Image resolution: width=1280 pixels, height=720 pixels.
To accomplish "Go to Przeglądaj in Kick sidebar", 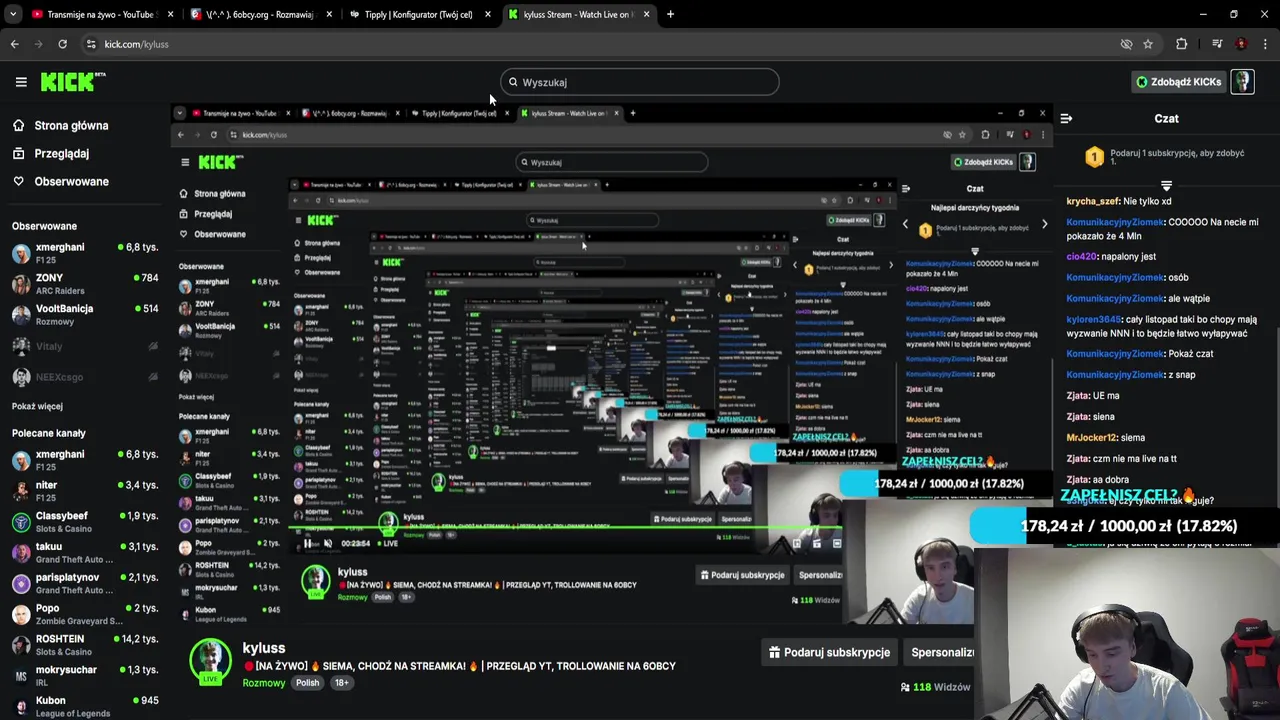I will 62,153.
